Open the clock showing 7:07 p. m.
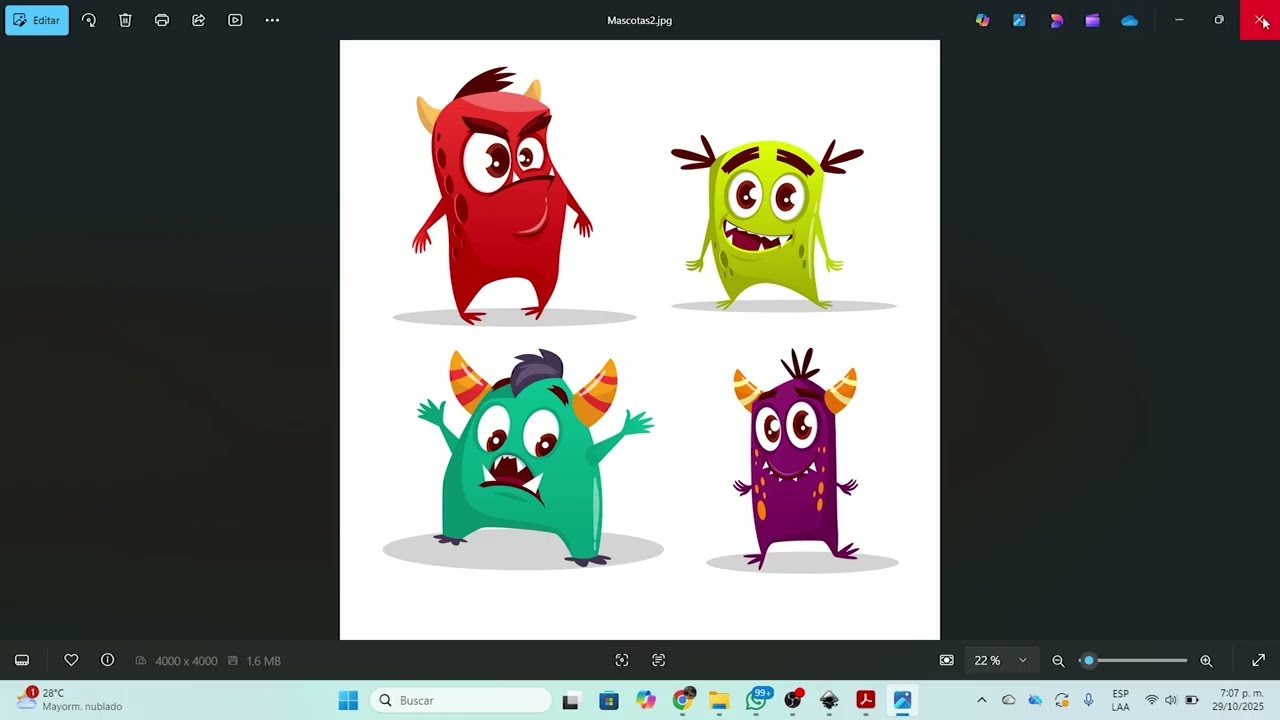Image resolution: width=1280 pixels, height=720 pixels. (x=1238, y=700)
